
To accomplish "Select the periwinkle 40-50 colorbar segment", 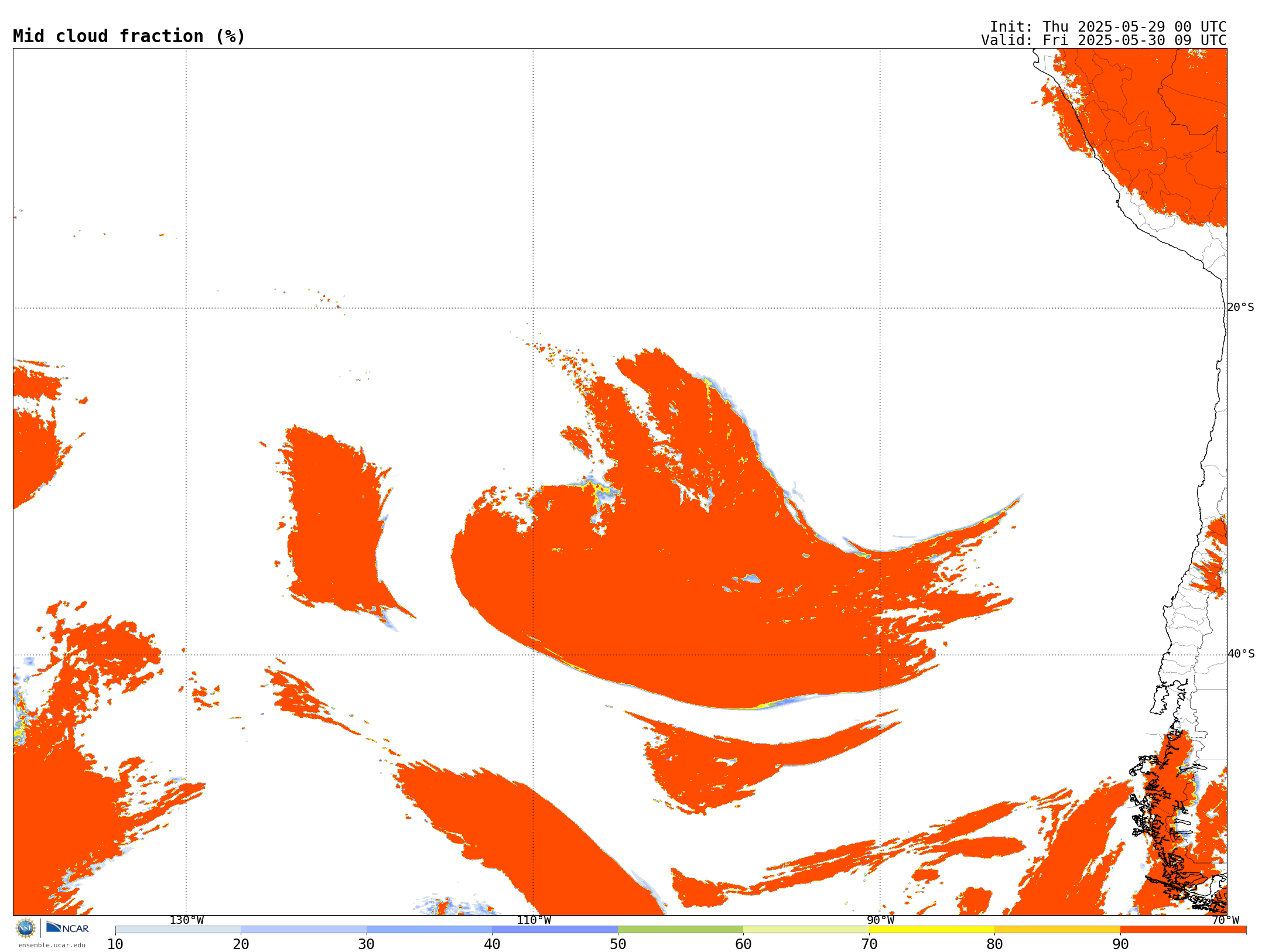I will point(555,930).
